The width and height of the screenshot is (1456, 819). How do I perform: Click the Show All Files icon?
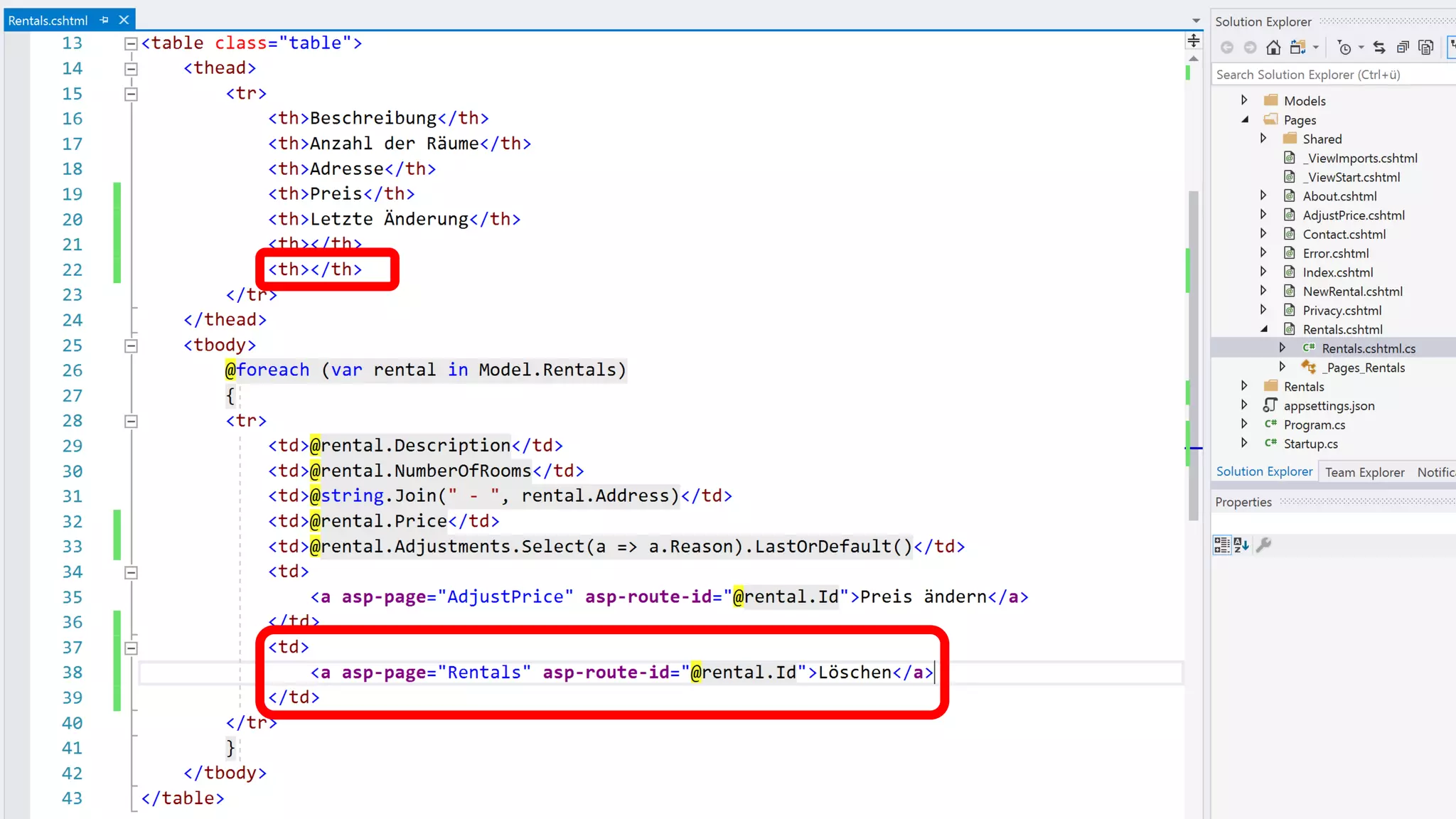(x=1425, y=48)
